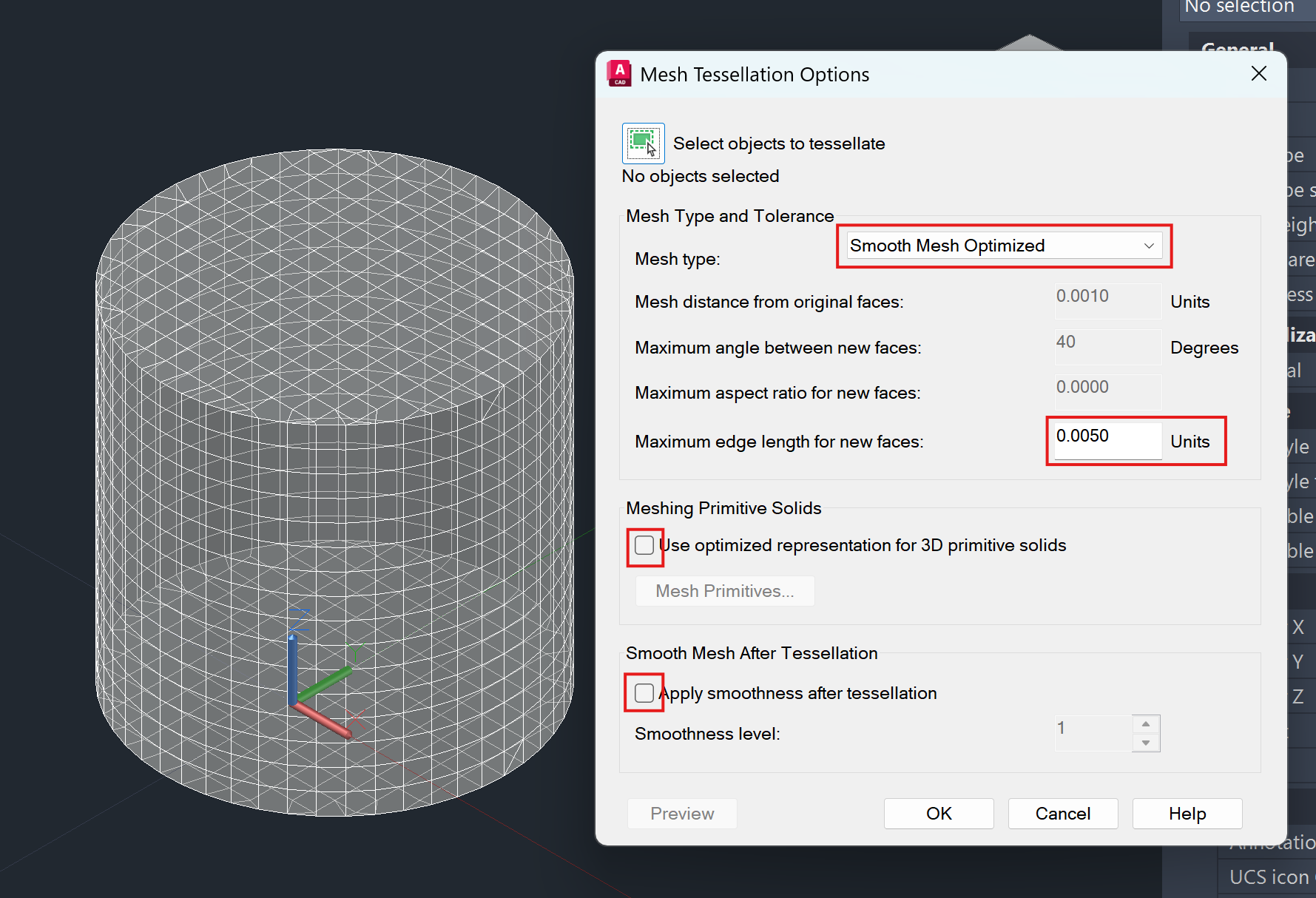Click the Mesh Primitives... button

[x=725, y=591]
